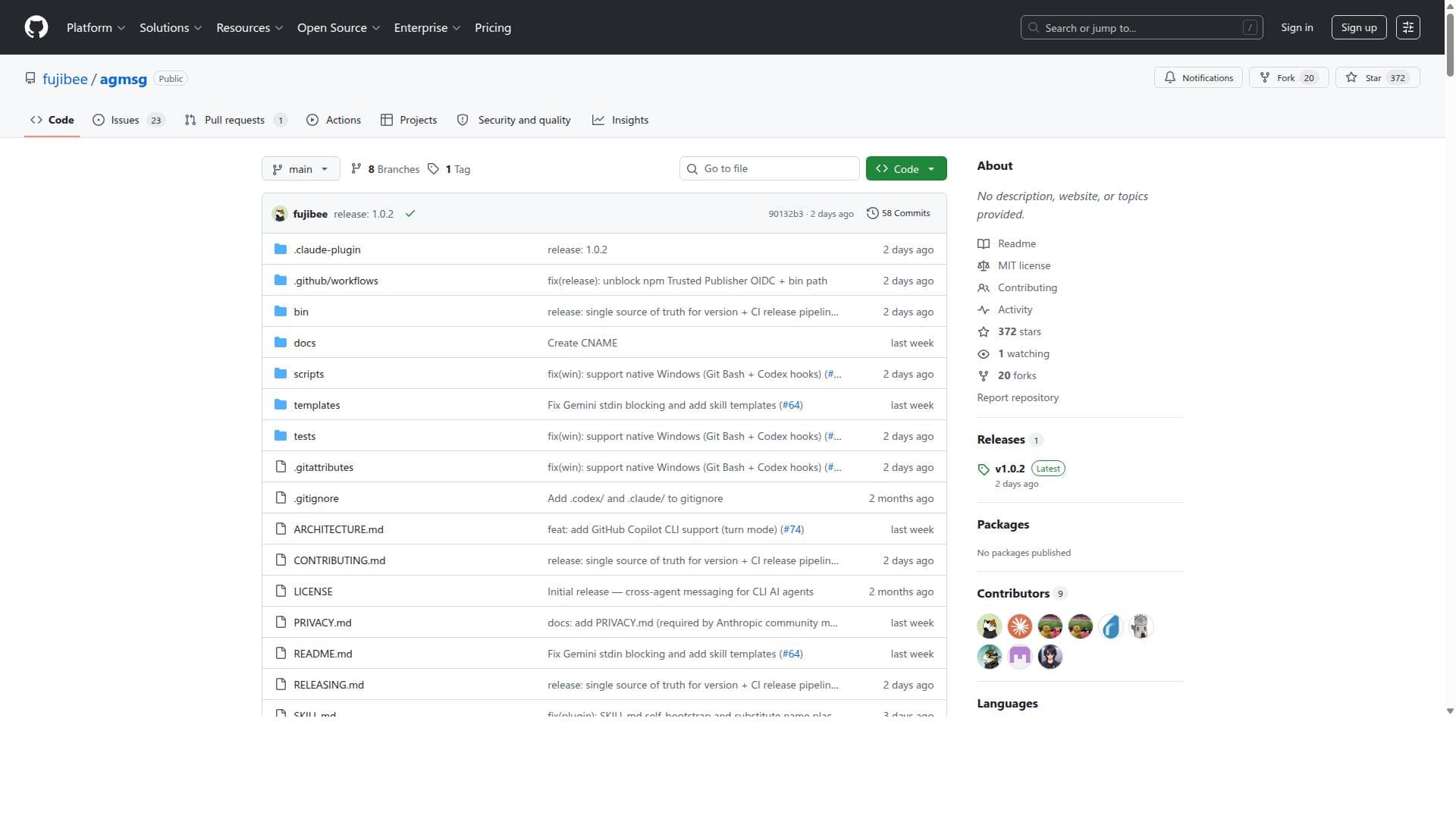Image resolution: width=1456 pixels, height=819 pixels.
Task: Click the fork icon beside 20 forks
Action: pos(984,376)
